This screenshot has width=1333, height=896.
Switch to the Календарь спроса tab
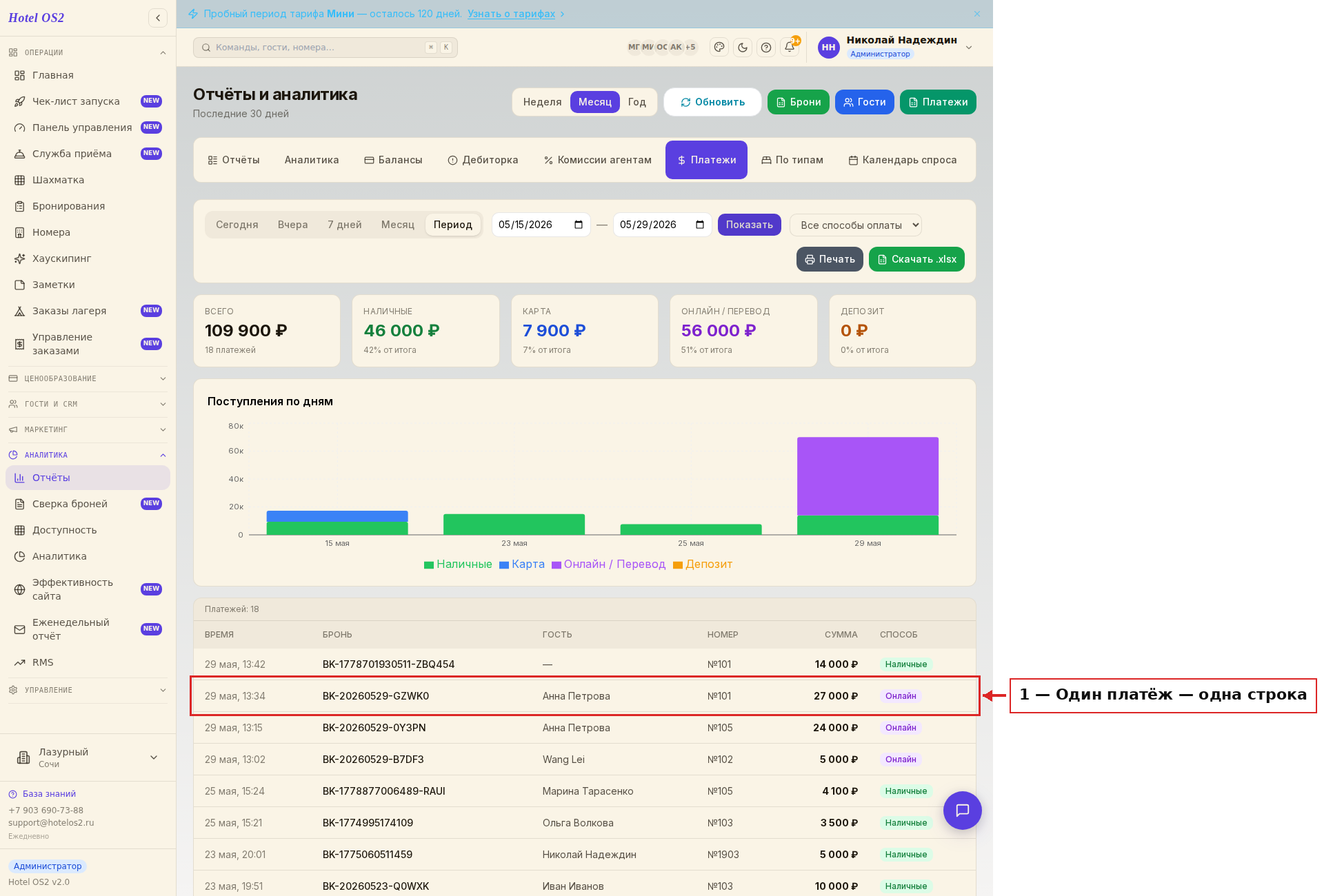902,160
